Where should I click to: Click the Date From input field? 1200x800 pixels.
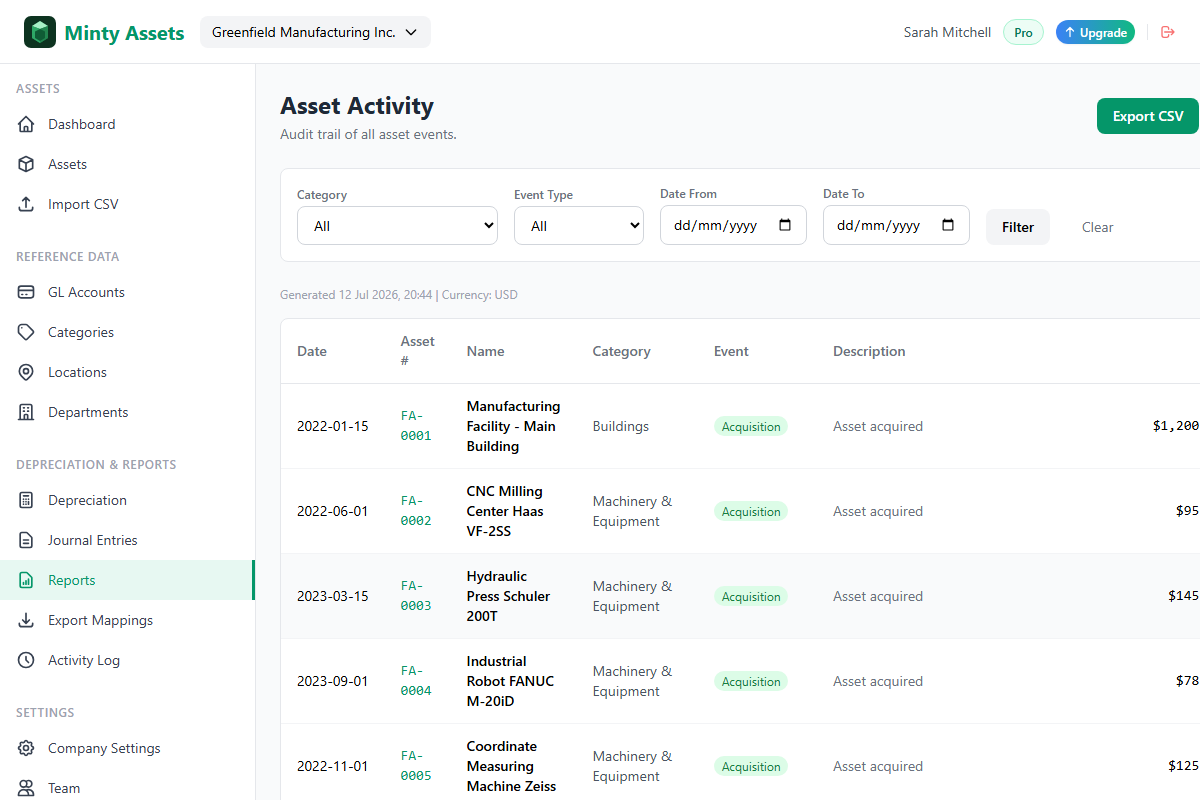(733, 225)
